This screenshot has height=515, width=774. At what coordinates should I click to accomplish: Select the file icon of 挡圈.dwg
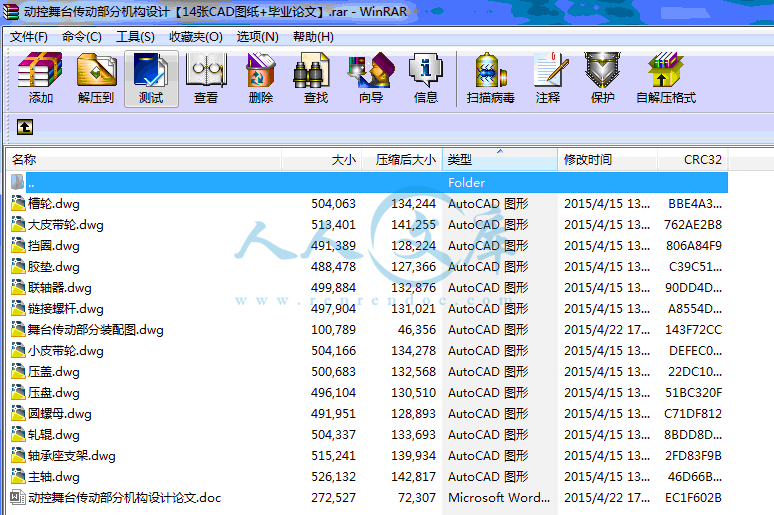click(x=18, y=245)
